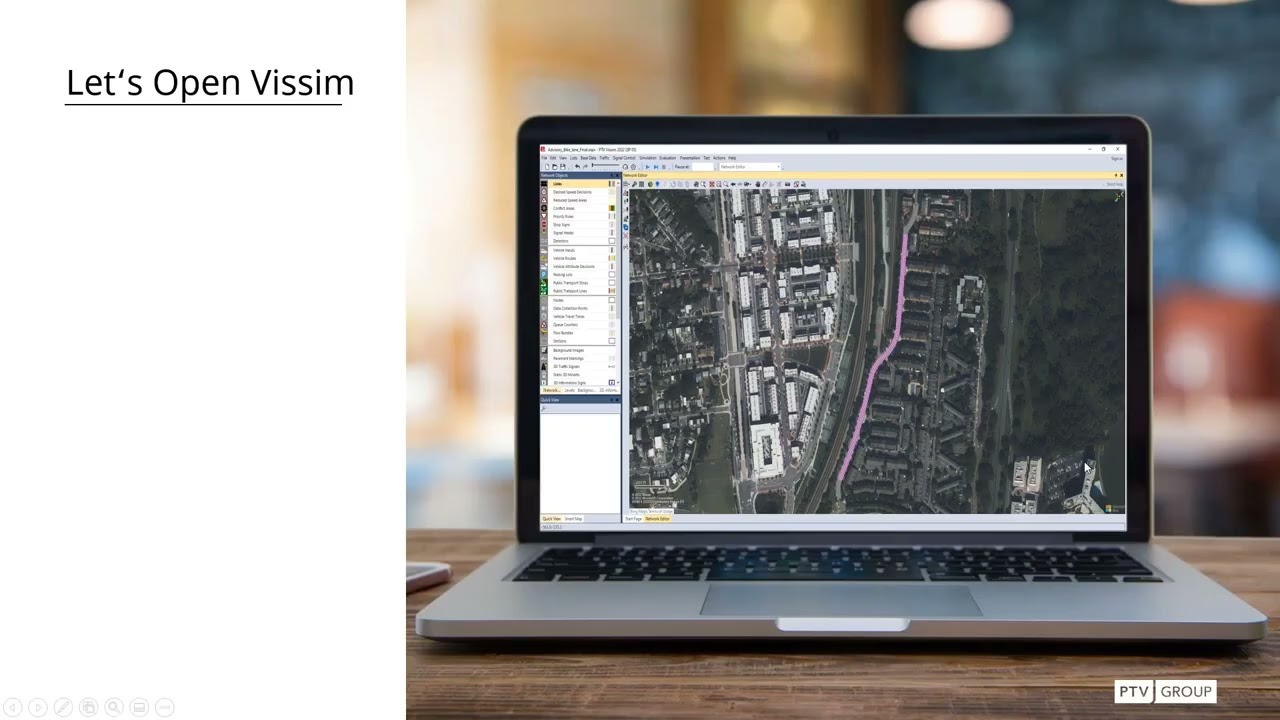
Task: Toggle the background map globe icon
Action: pyautogui.click(x=650, y=184)
